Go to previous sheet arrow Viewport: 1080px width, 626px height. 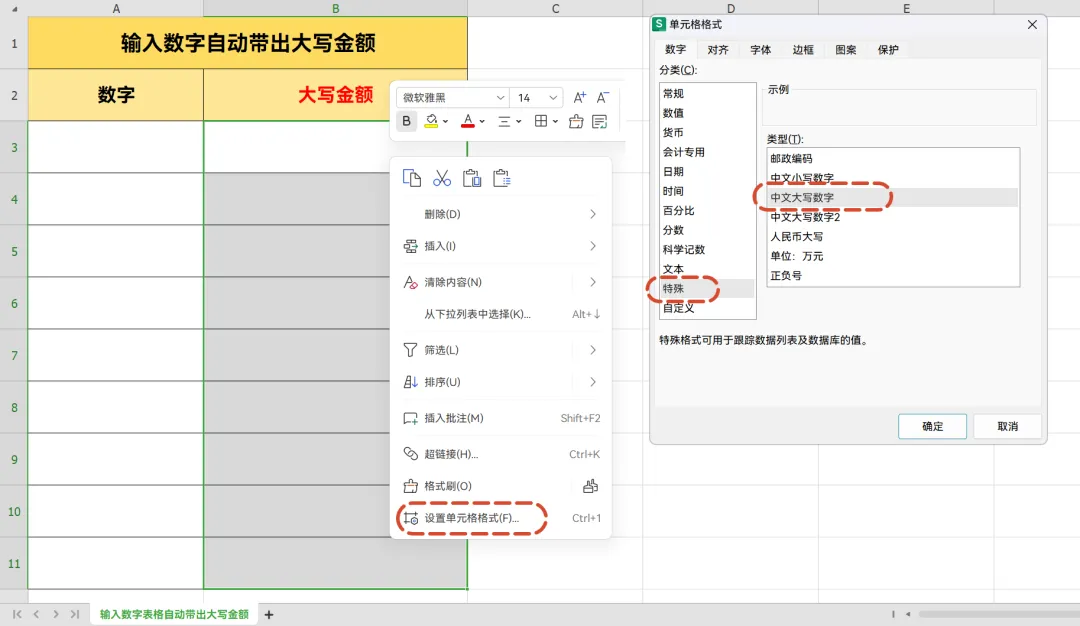pos(36,614)
